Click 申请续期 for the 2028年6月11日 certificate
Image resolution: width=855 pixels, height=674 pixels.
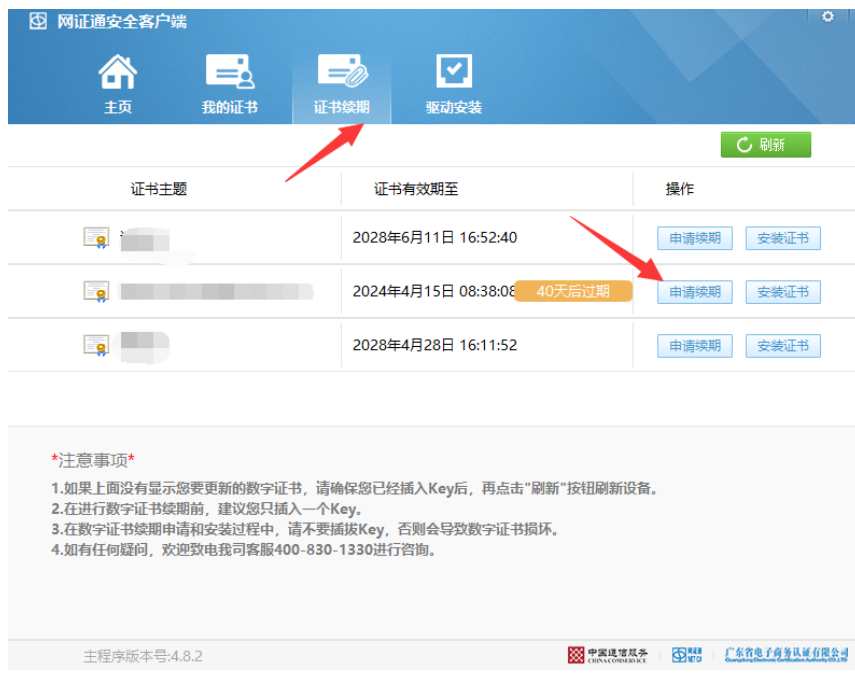pos(694,238)
